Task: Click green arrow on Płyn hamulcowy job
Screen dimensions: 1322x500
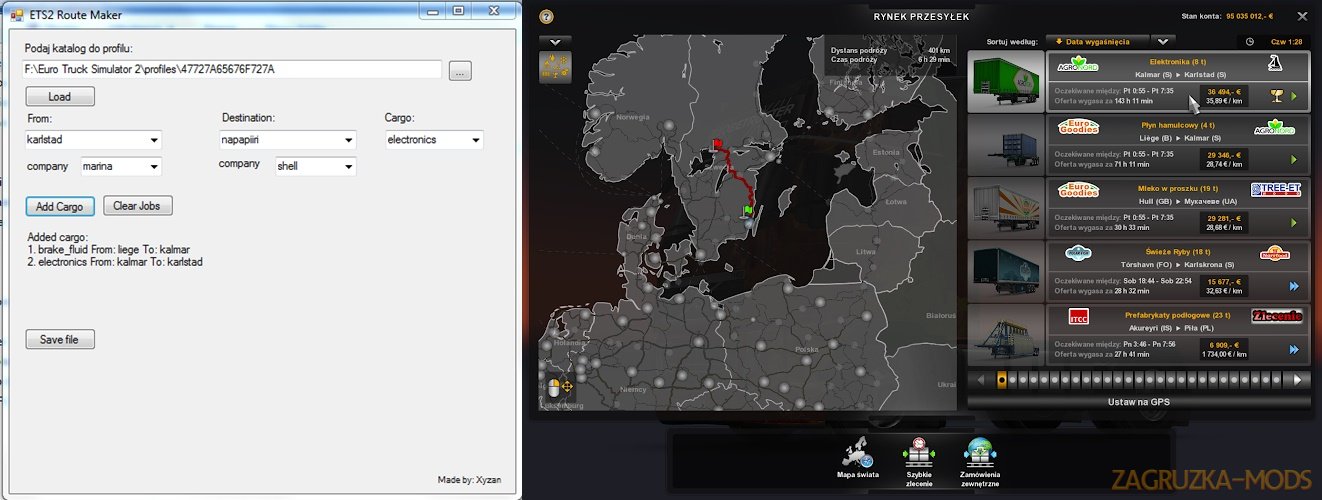Action: click(1295, 159)
